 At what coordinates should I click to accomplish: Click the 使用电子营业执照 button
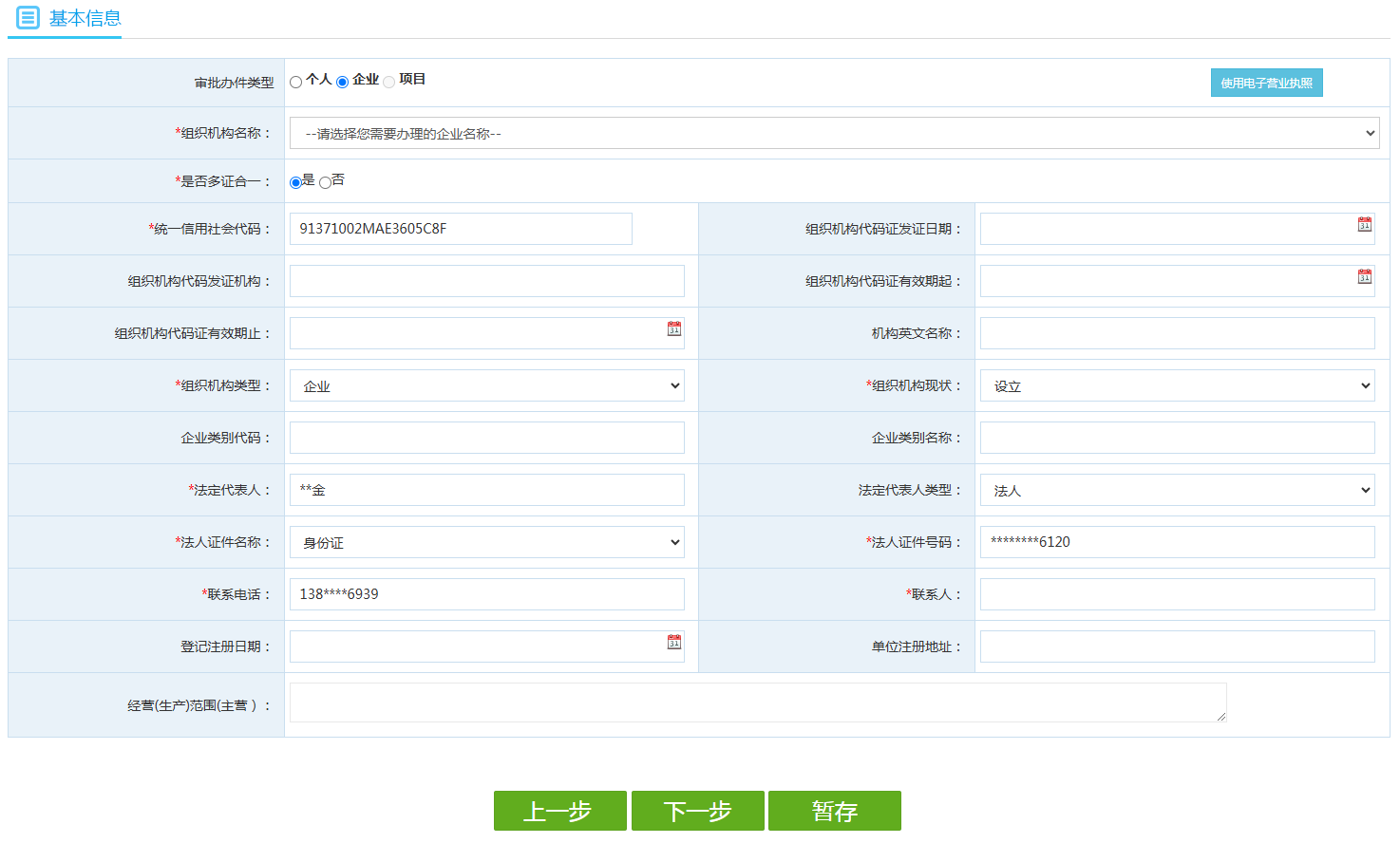point(1266,82)
